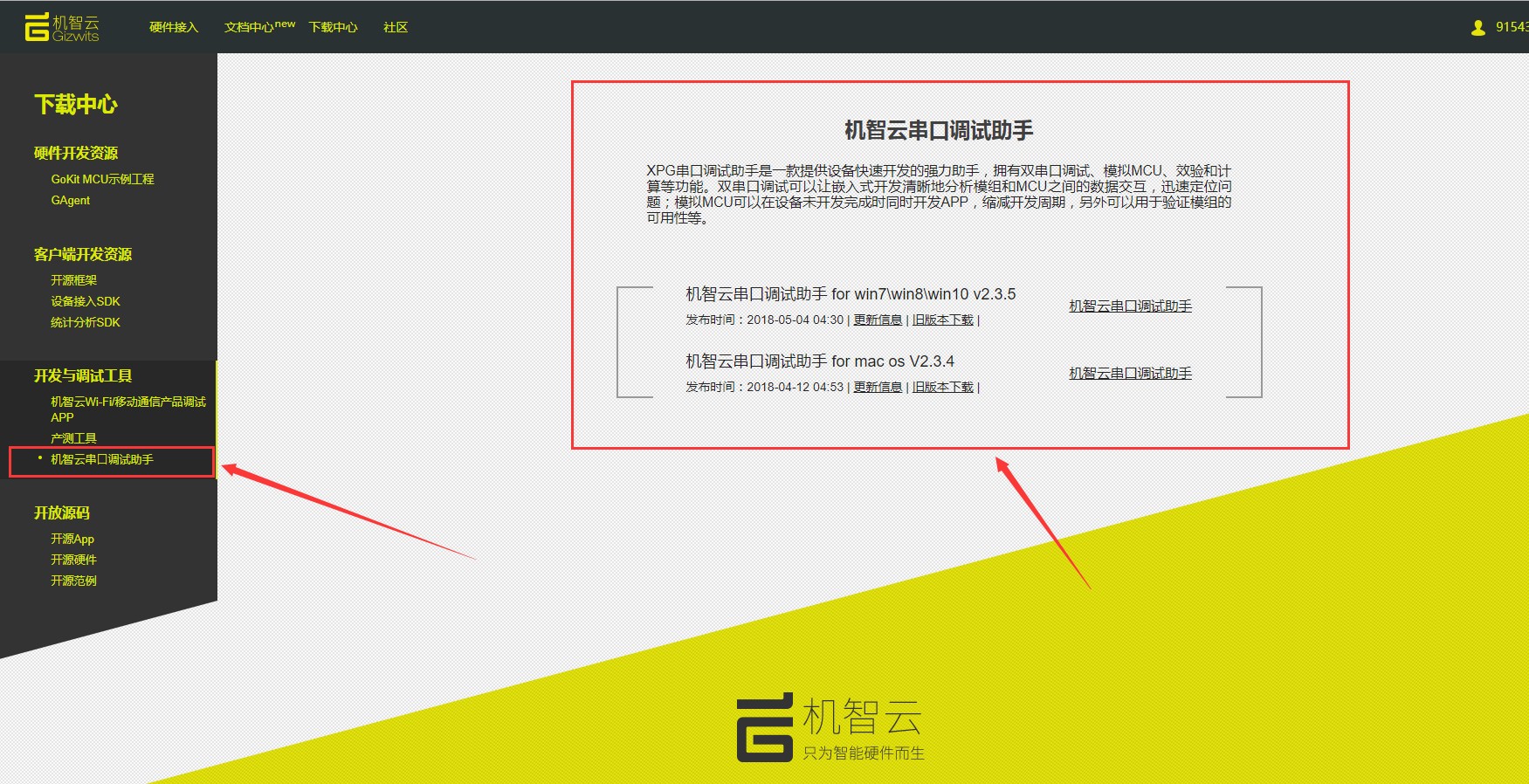
Task: Download the mac os V2.3.4 串口调试助手
Action: point(1130,374)
